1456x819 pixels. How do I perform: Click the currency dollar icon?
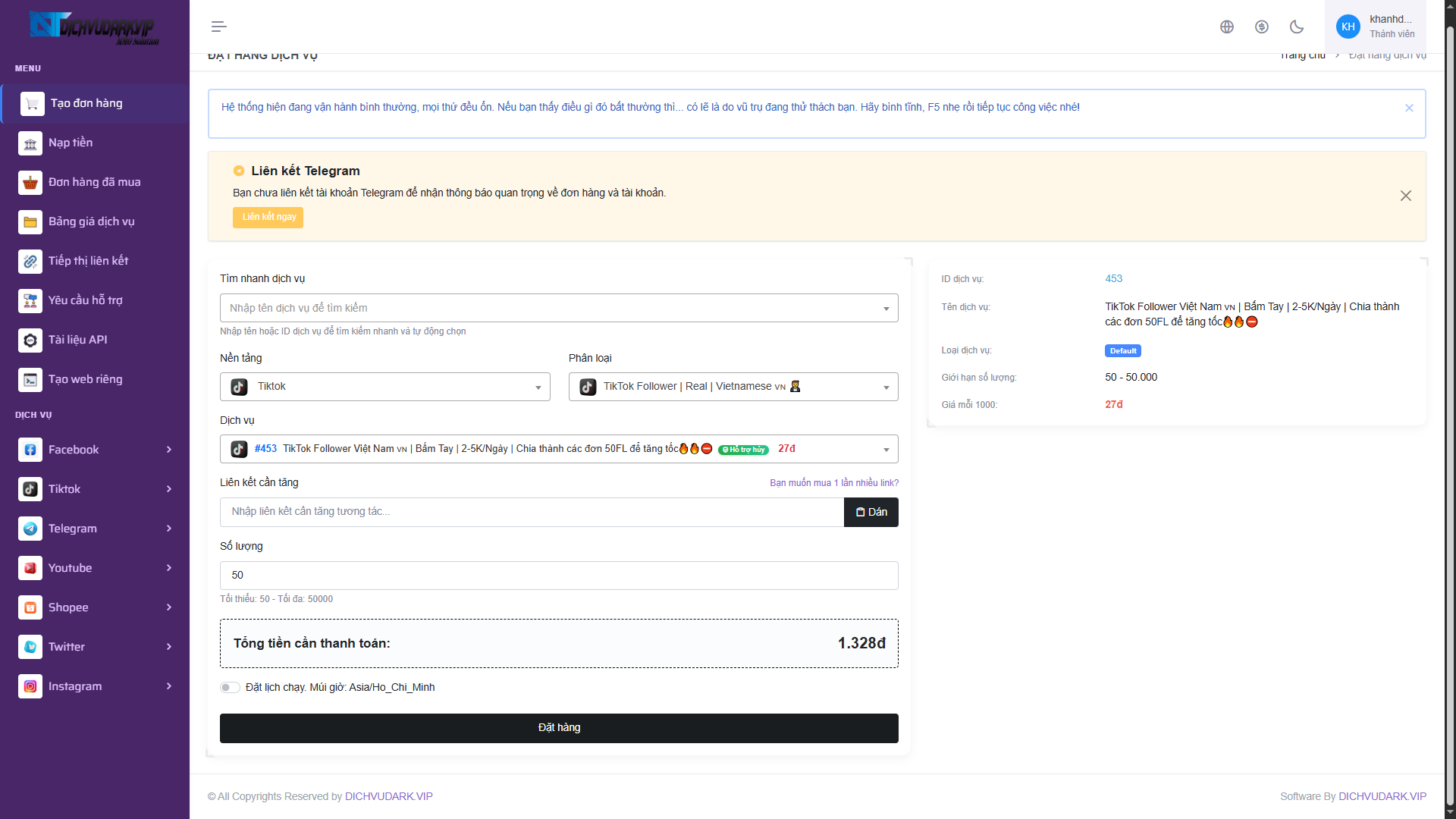1261,27
